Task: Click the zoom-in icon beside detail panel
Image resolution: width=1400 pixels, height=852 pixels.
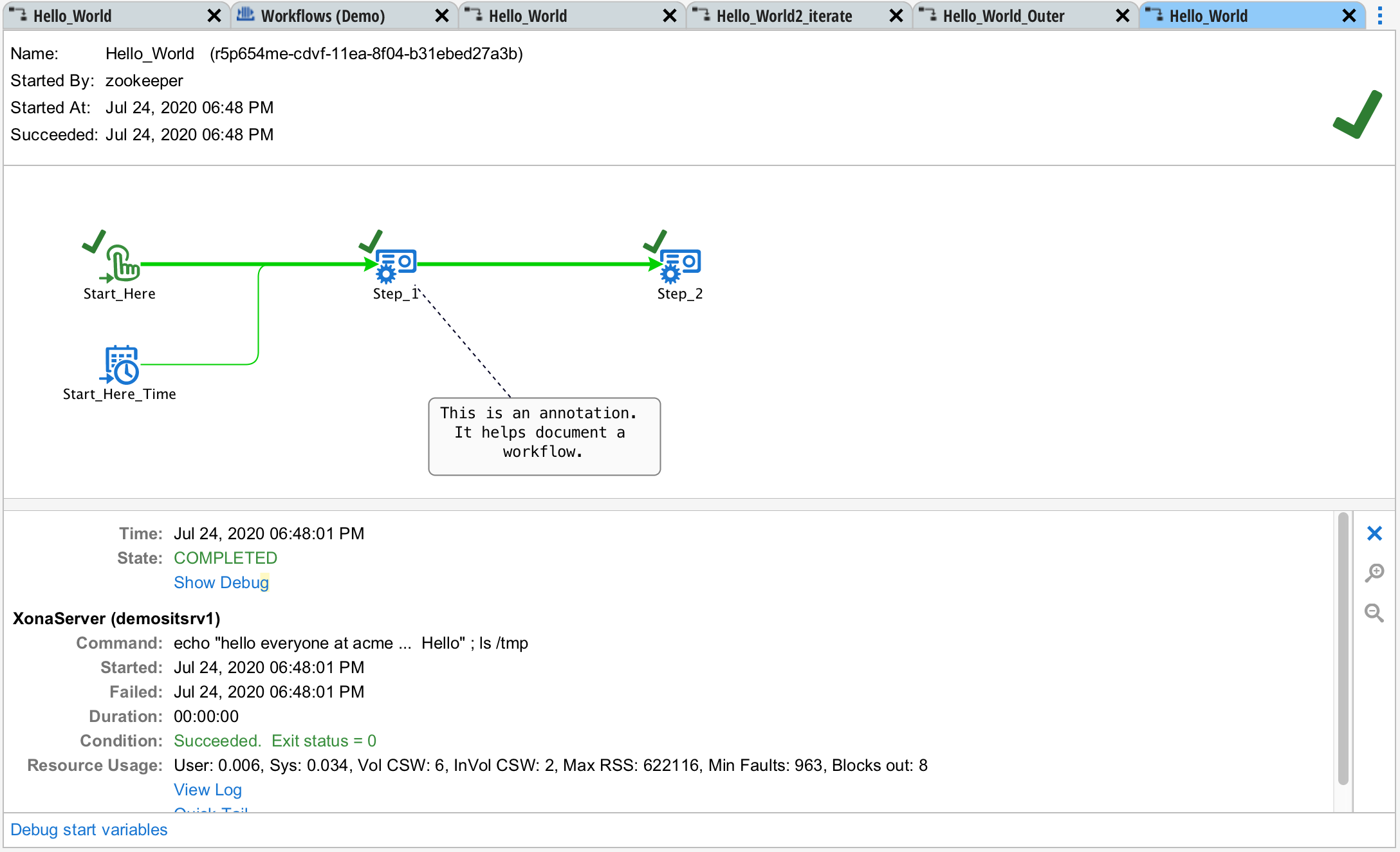Action: coord(1375,573)
